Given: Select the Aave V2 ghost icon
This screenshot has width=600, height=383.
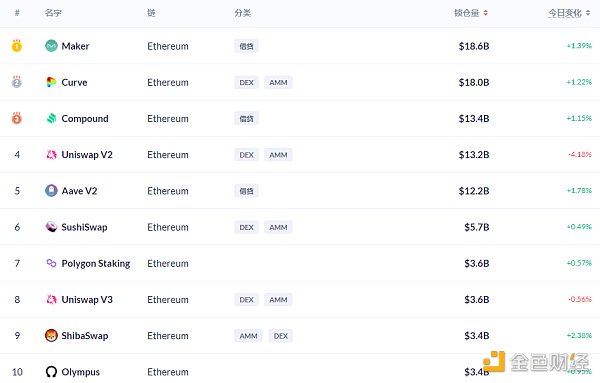Looking at the screenshot, I should (51, 191).
